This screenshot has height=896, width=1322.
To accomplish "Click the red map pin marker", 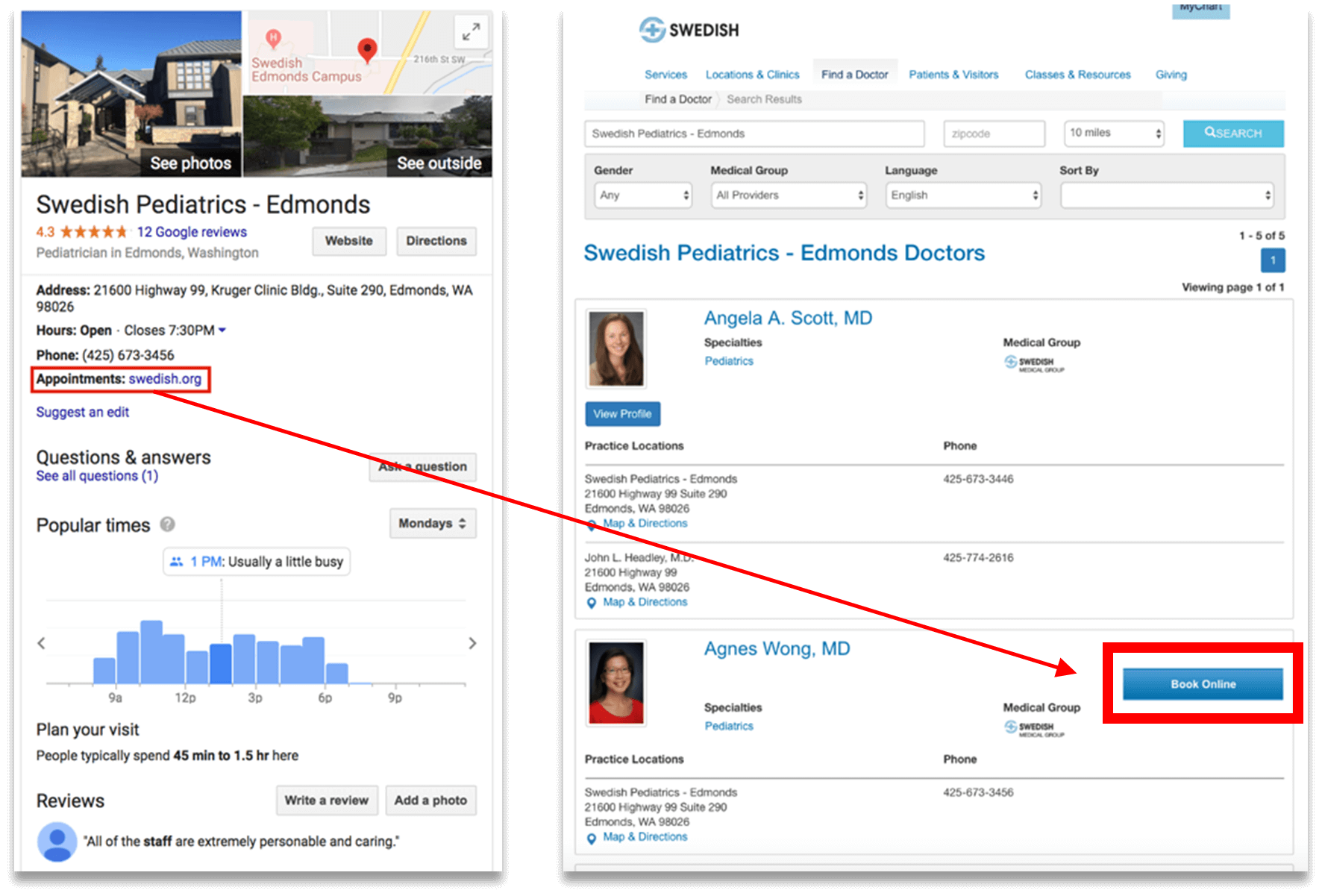I will (x=367, y=50).
